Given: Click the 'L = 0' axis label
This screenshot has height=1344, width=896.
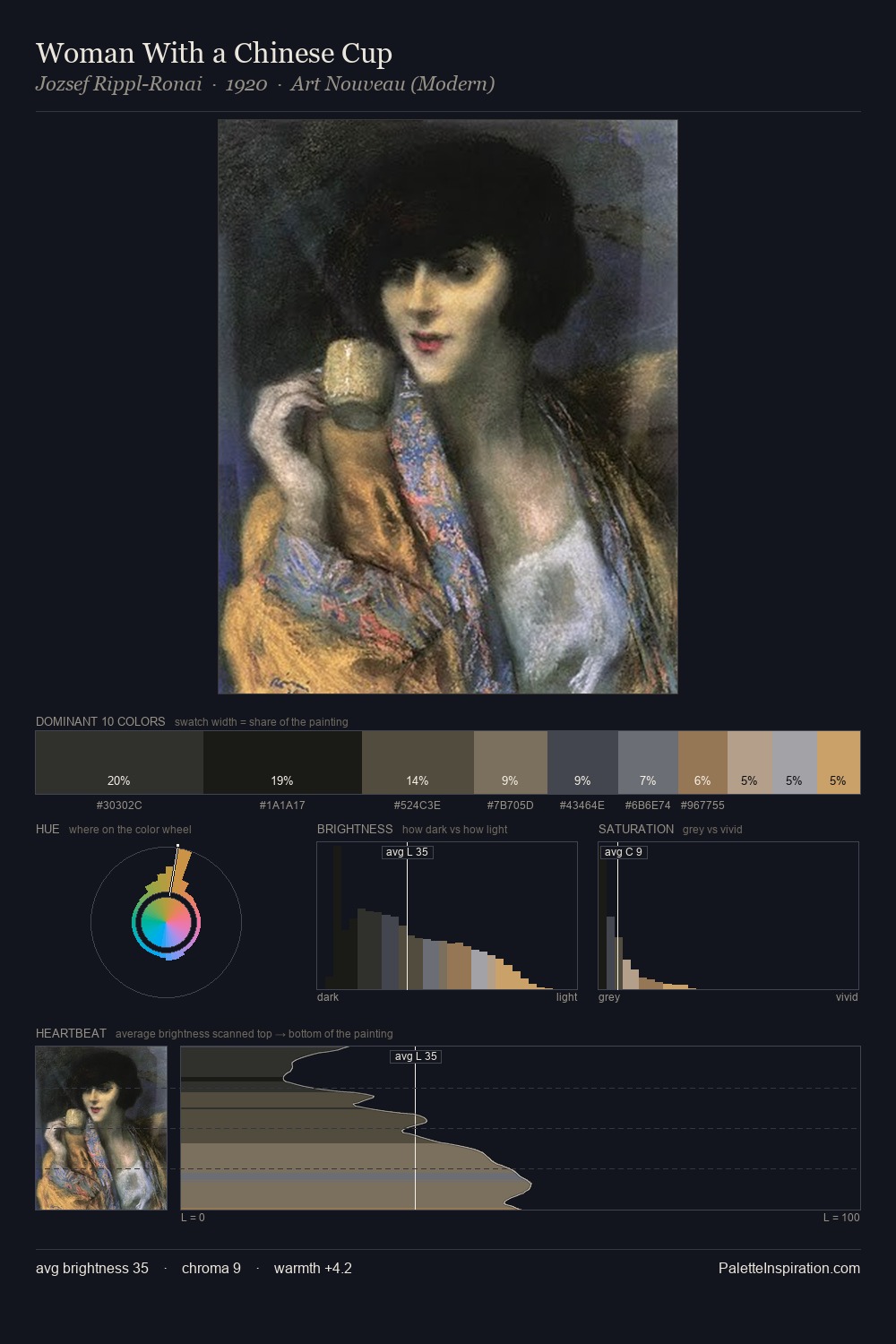Looking at the screenshot, I should (x=193, y=1218).
